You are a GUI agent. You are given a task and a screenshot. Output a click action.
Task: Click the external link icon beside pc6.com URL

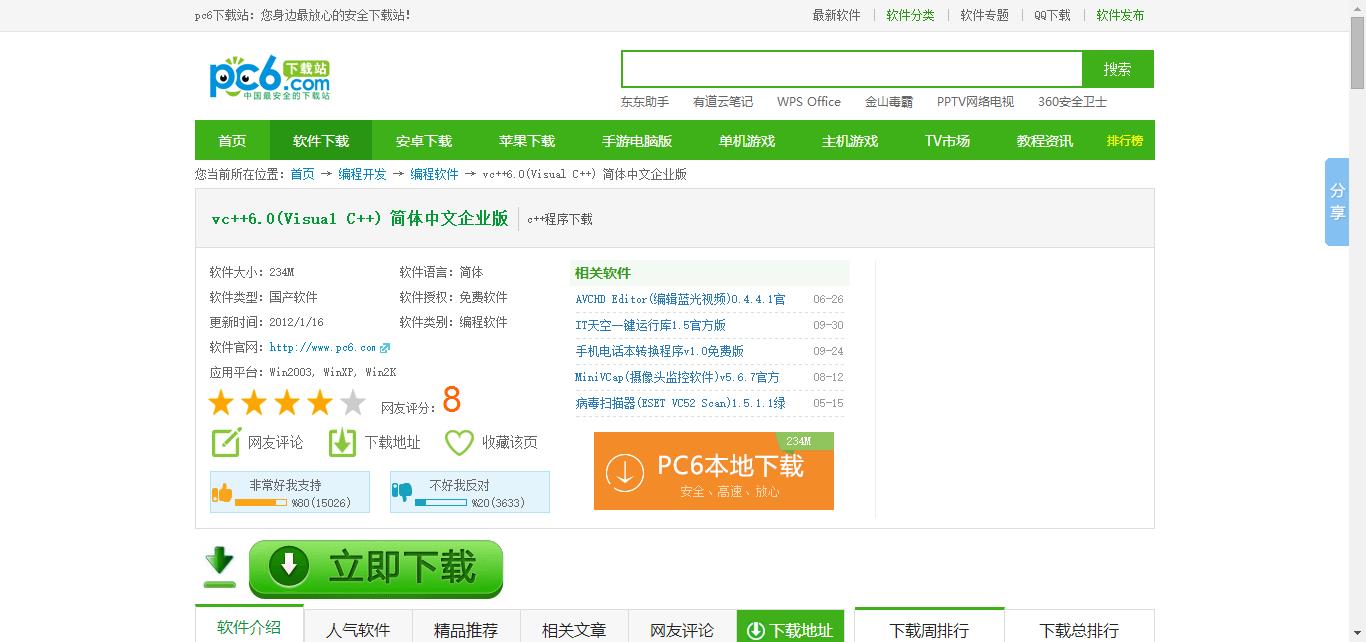tap(385, 348)
